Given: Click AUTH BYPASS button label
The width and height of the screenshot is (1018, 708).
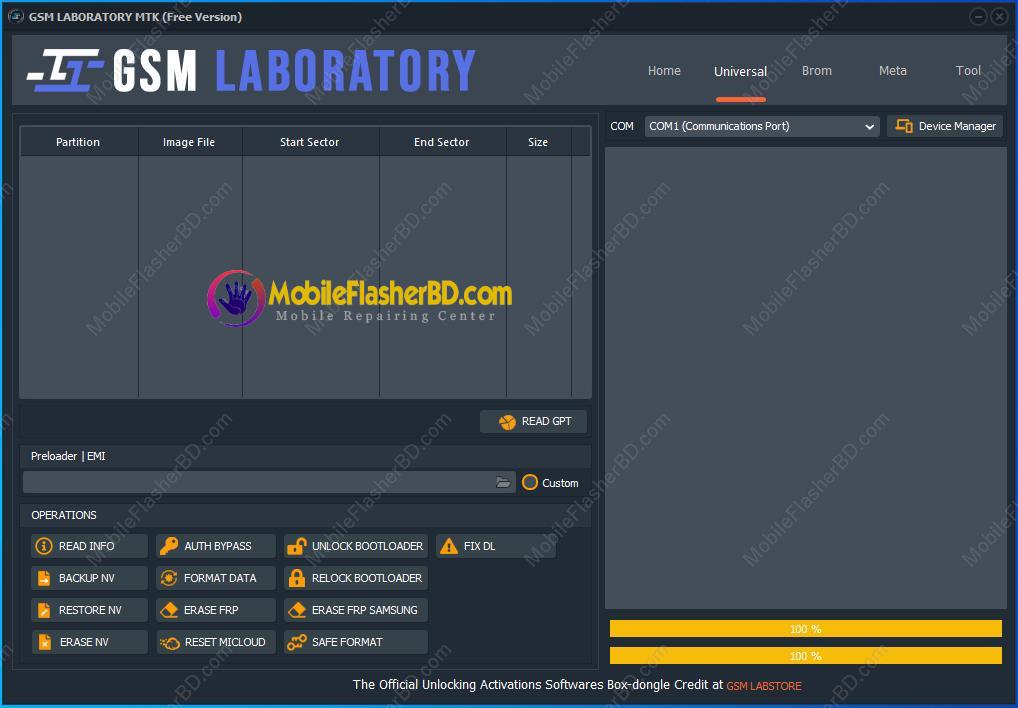Looking at the screenshot, I should pos(217,546).
